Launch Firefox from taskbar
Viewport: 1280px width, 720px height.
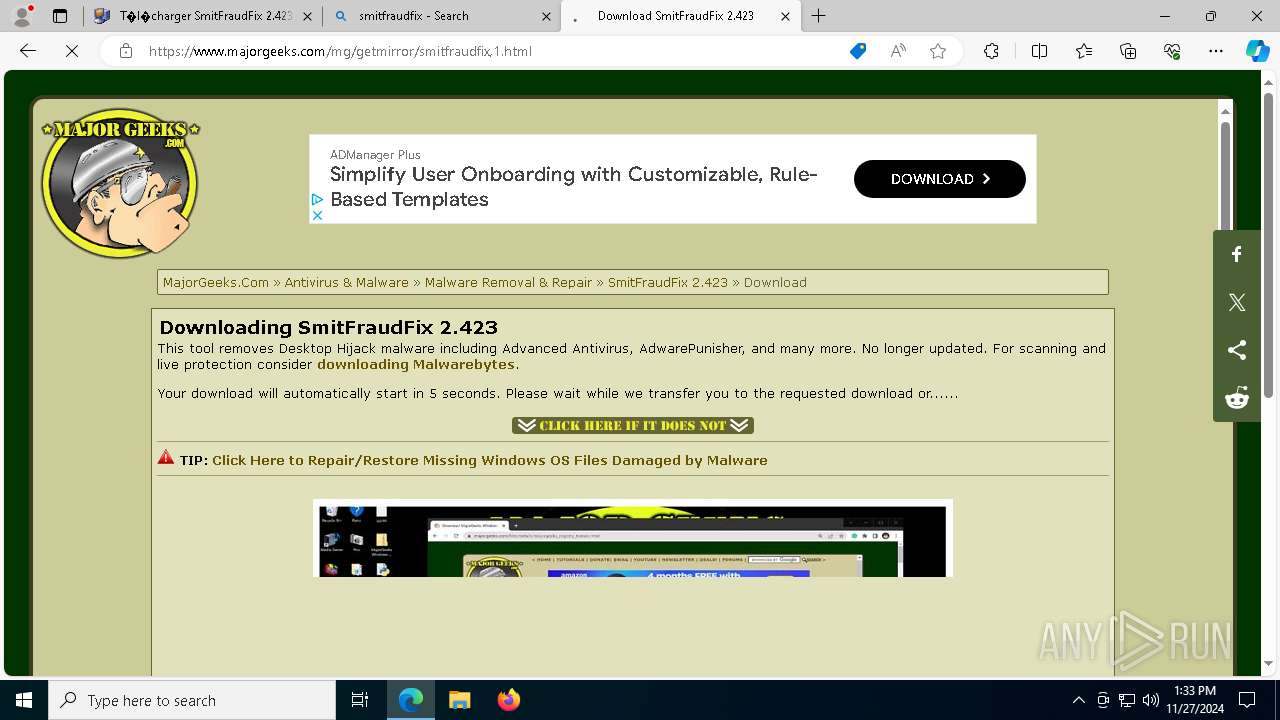click(x=508, y=700)
